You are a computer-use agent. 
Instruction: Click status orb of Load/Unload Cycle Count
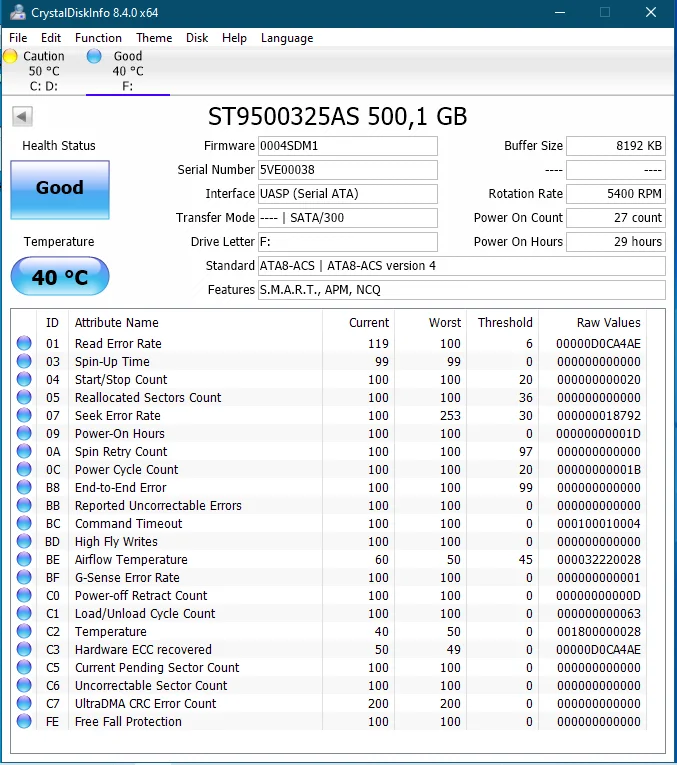(24, 613)
